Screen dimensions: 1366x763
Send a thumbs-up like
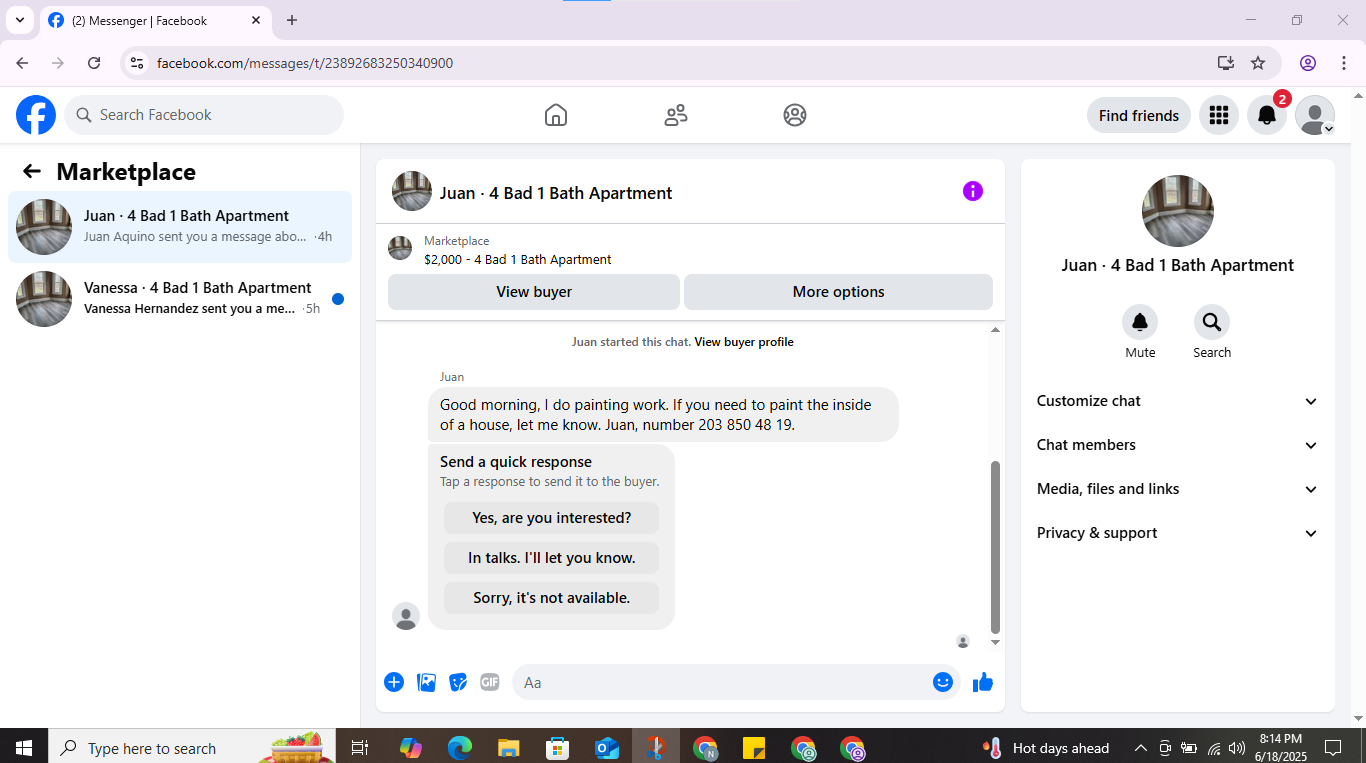click(x=983, y=682)
